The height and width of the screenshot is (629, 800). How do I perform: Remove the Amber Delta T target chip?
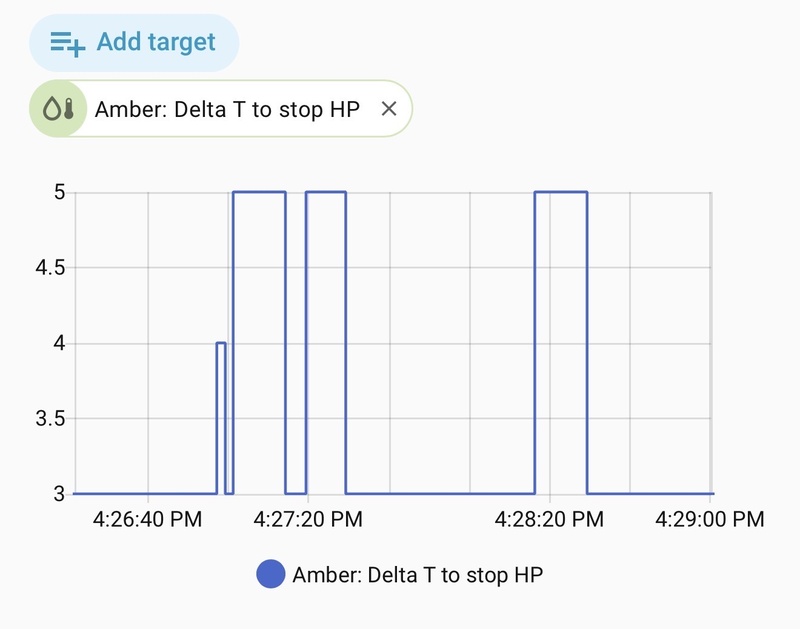coord(389,109)
